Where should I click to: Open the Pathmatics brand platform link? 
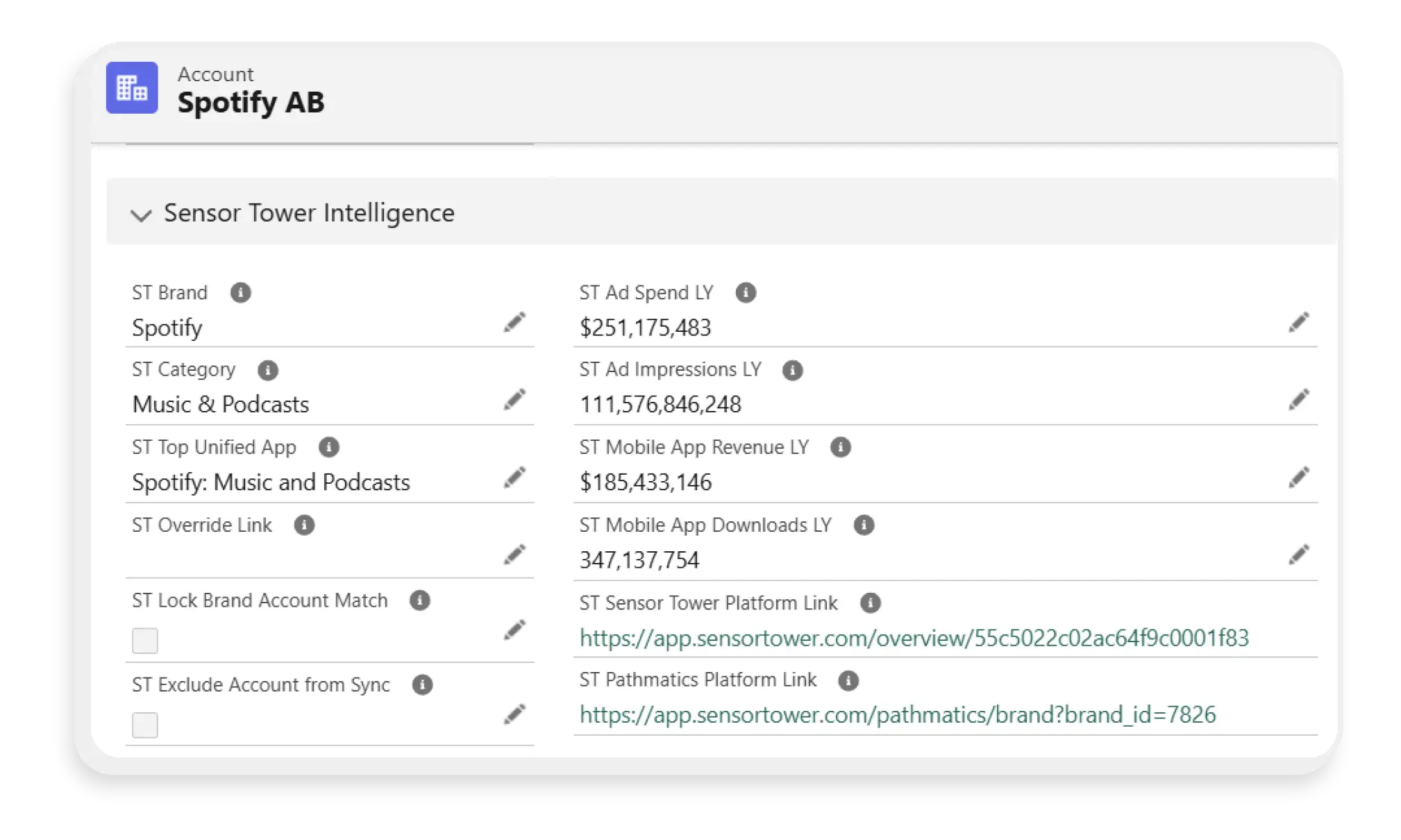898,715
